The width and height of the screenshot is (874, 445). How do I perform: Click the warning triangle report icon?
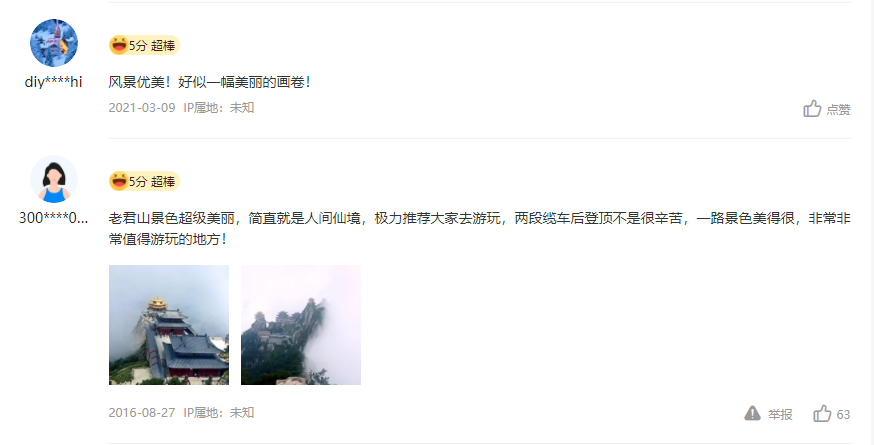point(752,413)
